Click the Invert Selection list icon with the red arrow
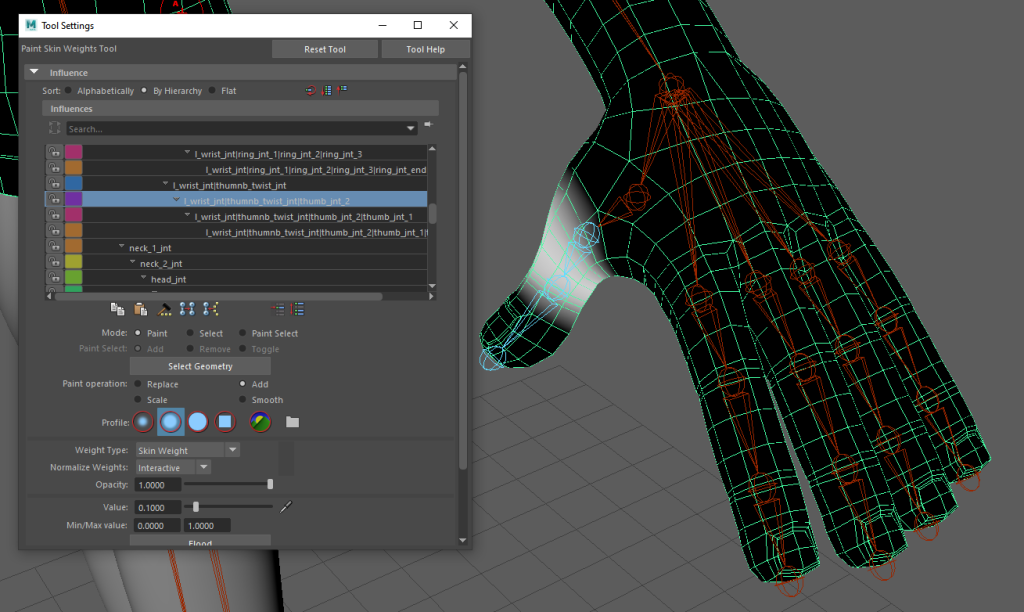 pyautogui.click(x=278, y=309)
